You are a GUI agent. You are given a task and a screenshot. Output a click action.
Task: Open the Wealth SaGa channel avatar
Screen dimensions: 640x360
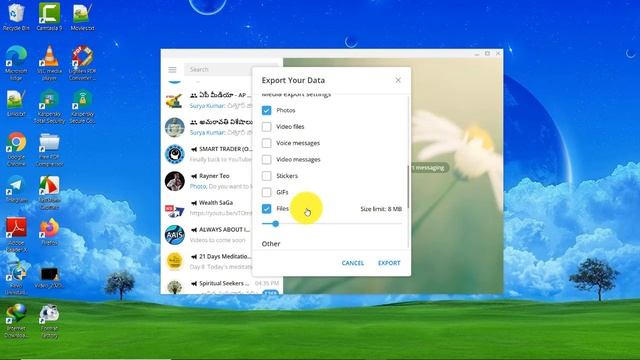pyautogui.click(x=175, y=208)
